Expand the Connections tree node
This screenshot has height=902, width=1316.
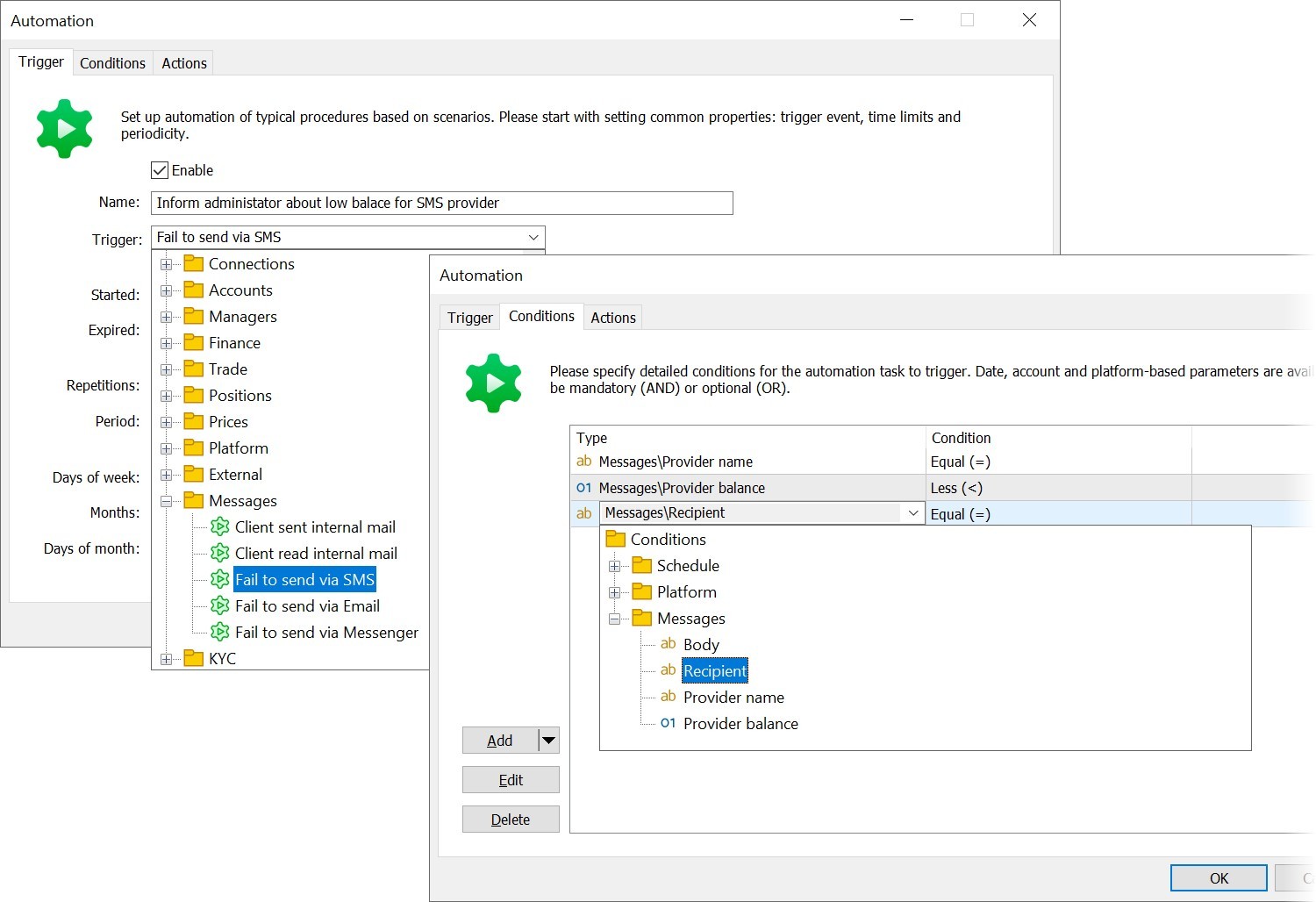tap(166, 264)
